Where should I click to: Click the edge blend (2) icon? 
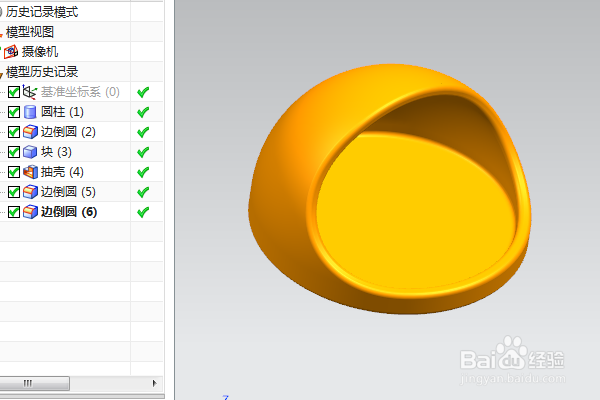tap(30, 132)
